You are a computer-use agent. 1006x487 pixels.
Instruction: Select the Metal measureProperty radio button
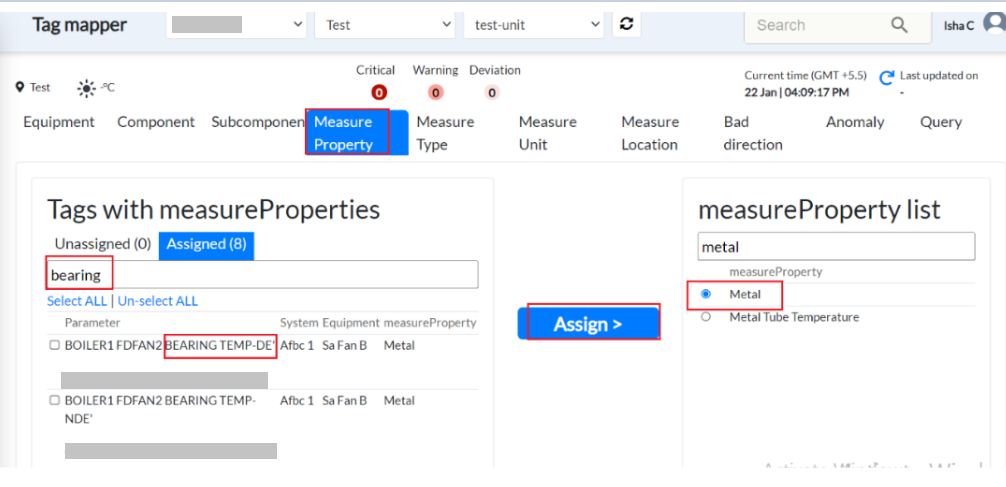pos(707,294)
